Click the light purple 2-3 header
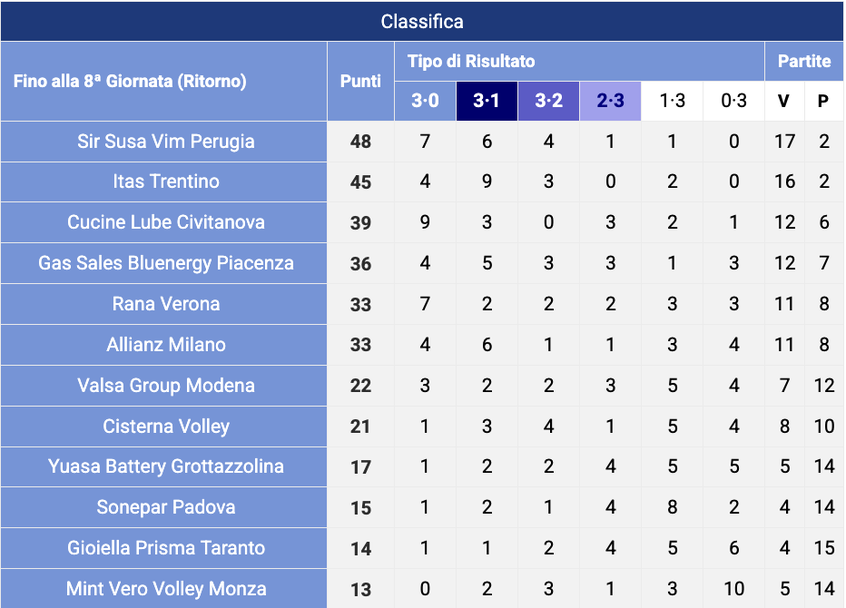Screen dimensions: 846x608 coord(610,101)
